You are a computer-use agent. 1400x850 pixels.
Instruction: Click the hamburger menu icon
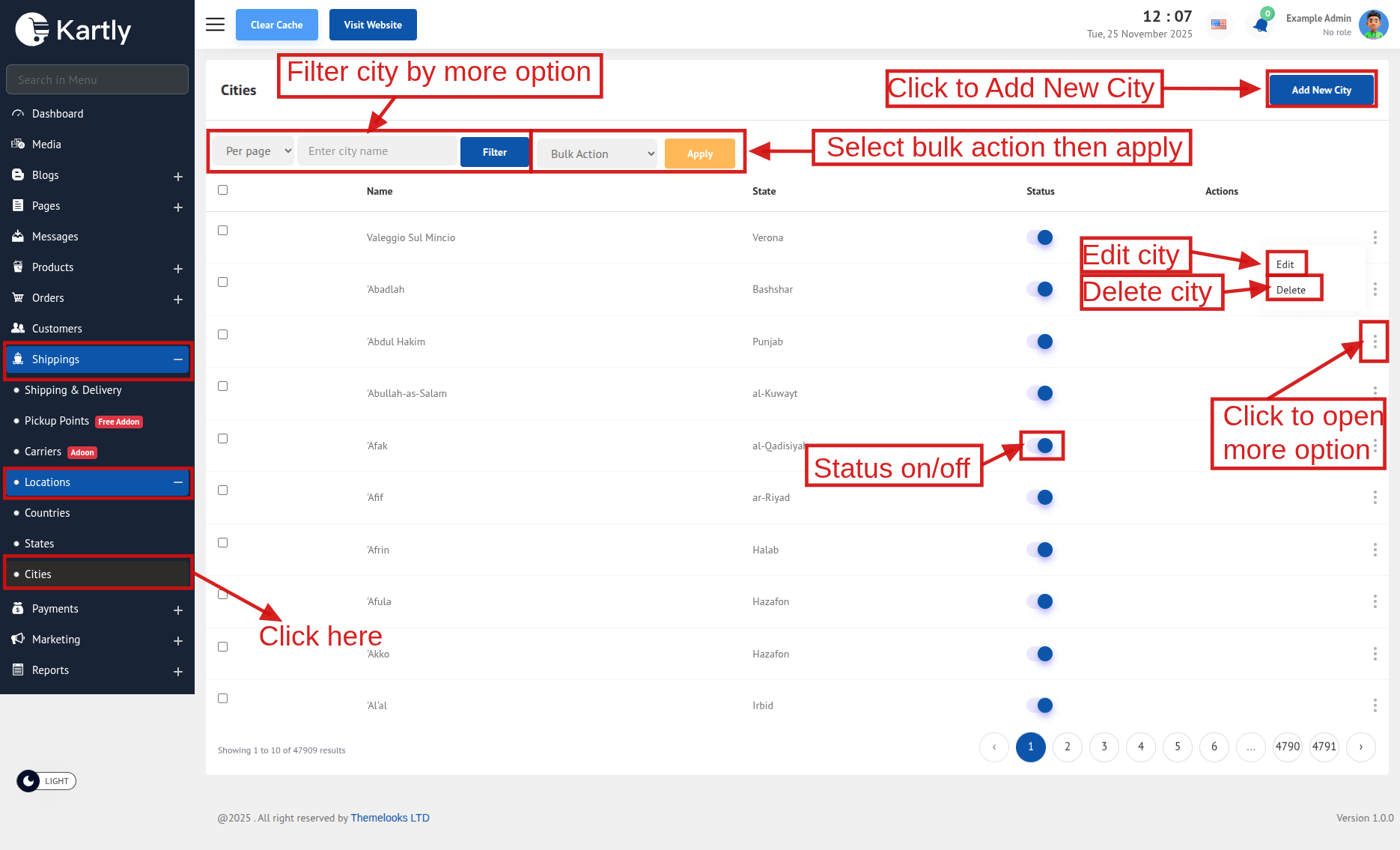215,25
